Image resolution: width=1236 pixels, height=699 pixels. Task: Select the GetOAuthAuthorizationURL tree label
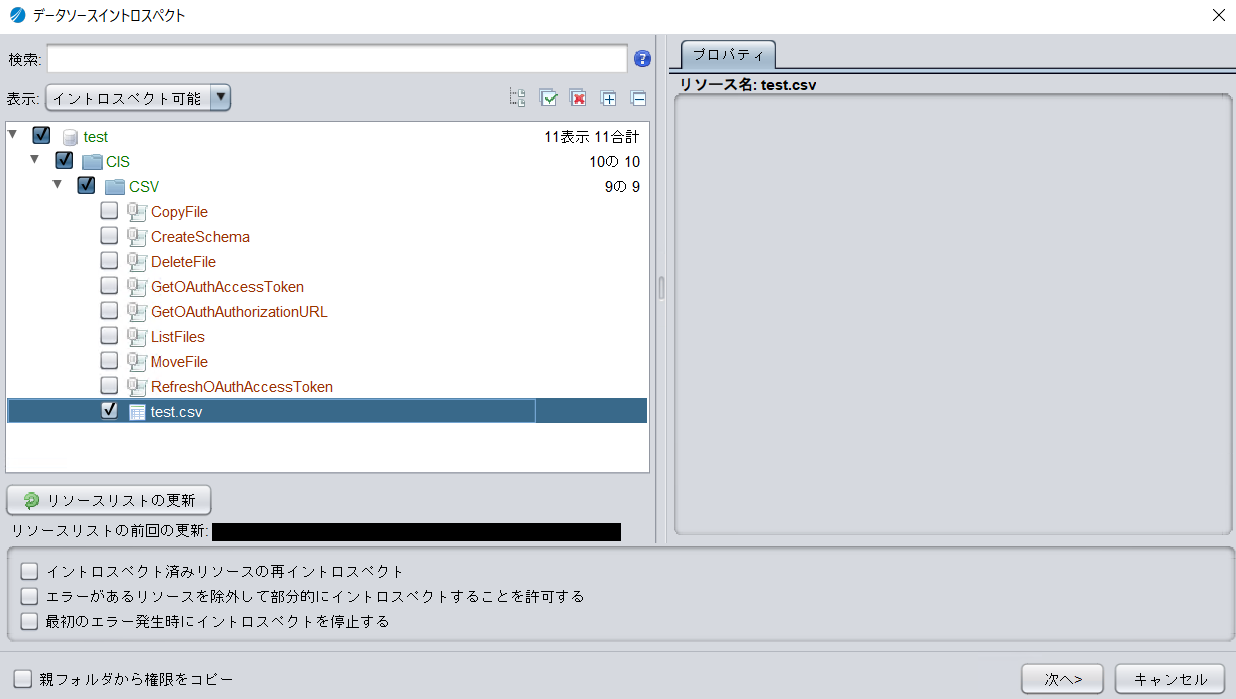tap(239, 312)
